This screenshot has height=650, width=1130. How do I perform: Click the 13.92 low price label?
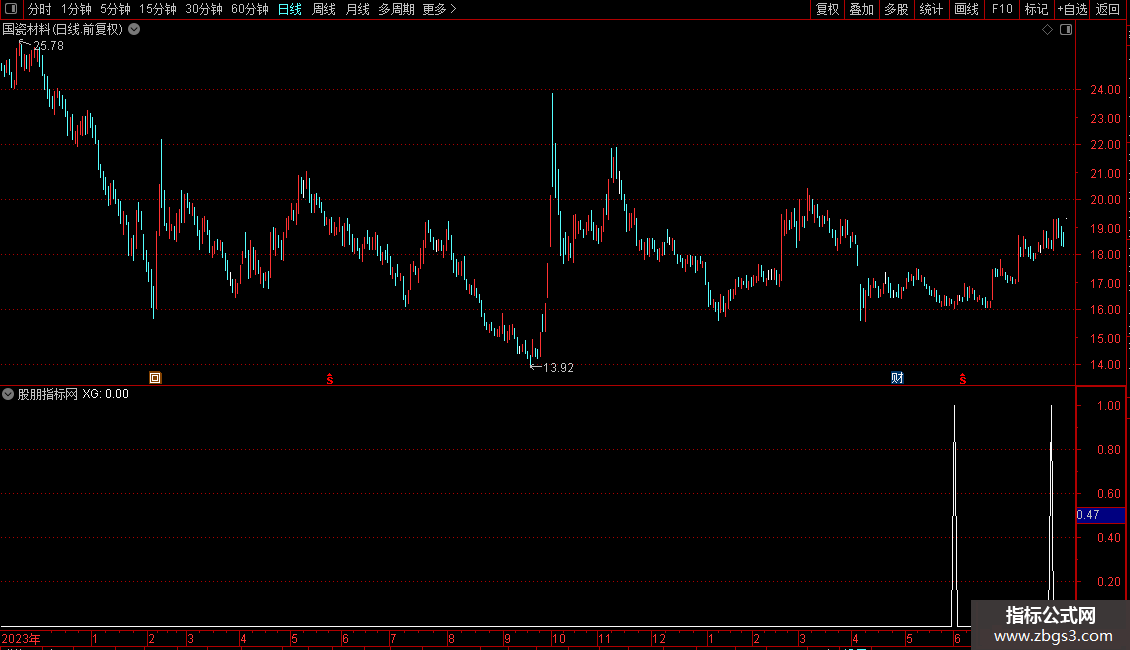click(x=558, y=368)
